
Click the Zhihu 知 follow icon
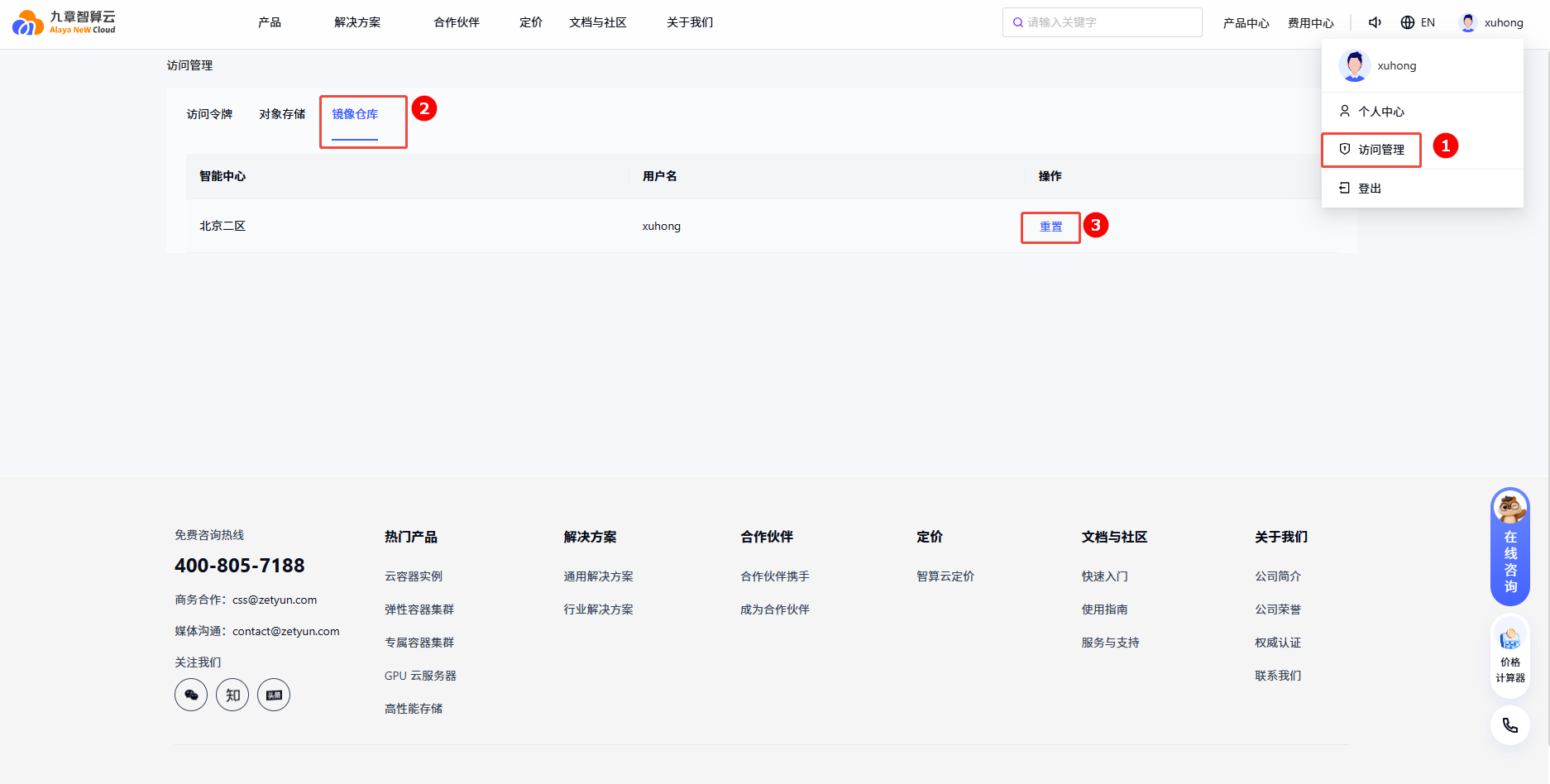click(232, 695)
